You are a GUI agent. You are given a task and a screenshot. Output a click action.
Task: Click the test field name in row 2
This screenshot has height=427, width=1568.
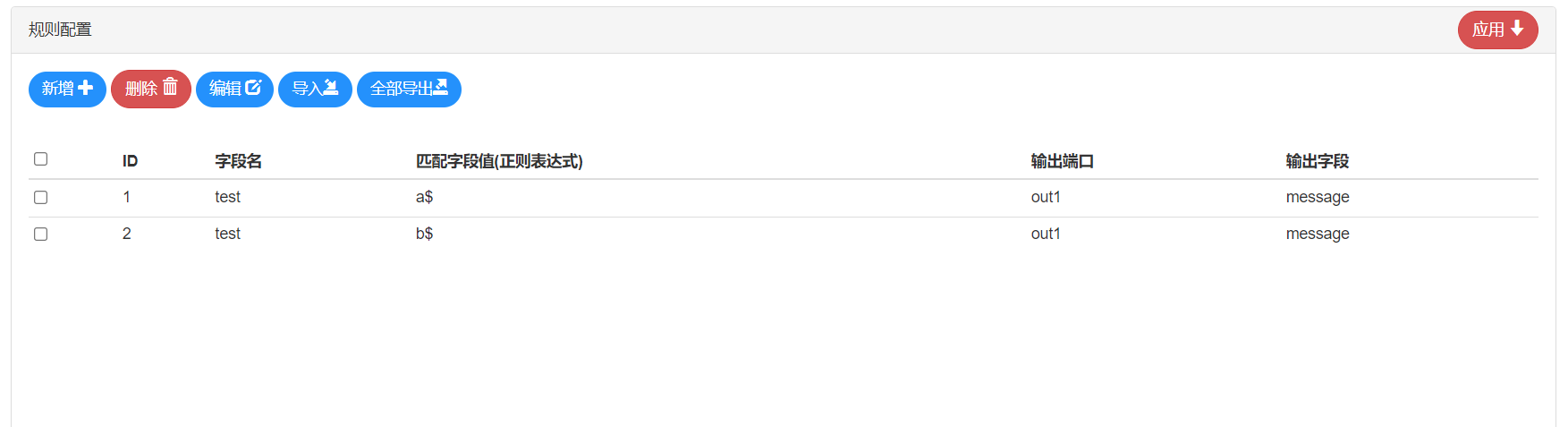[227, 234]
